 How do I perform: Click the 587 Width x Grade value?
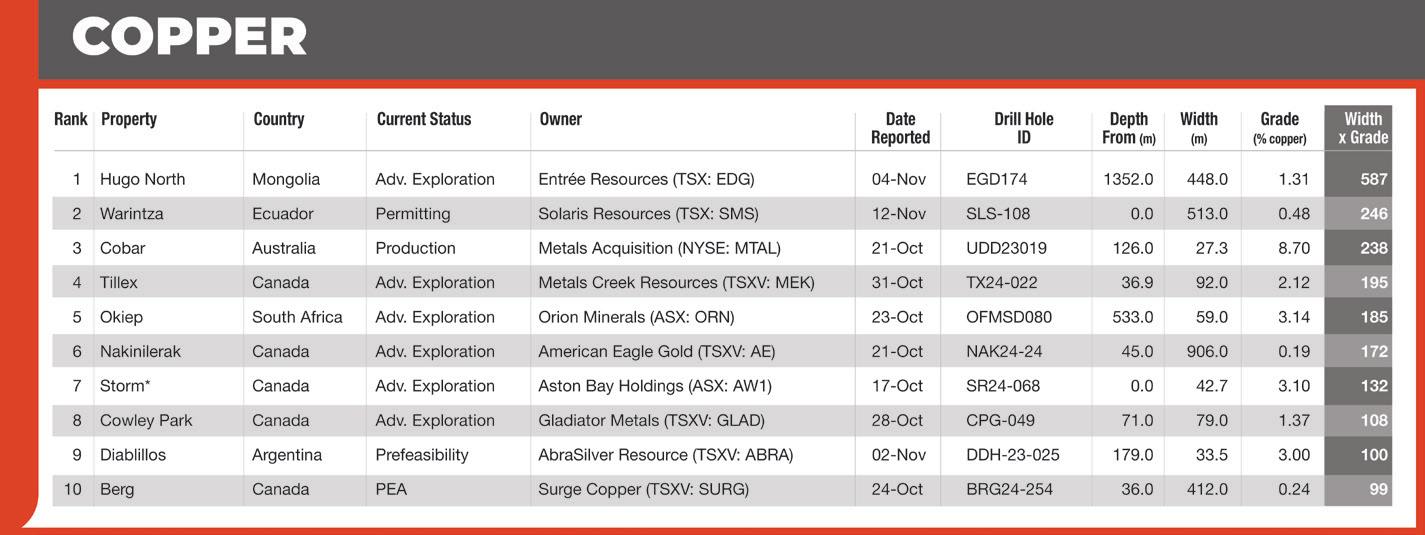coord(1374,180)
